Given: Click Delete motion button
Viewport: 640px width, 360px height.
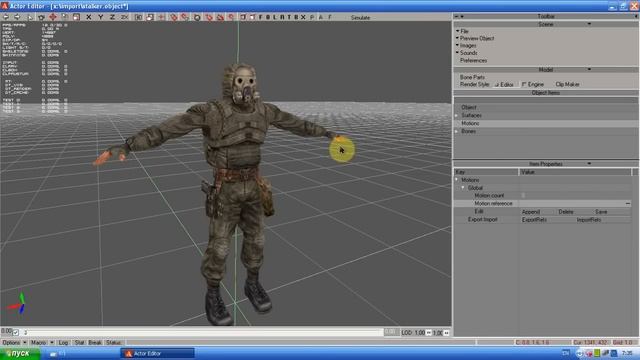Looking at the screenshot, I should point(566,212).
